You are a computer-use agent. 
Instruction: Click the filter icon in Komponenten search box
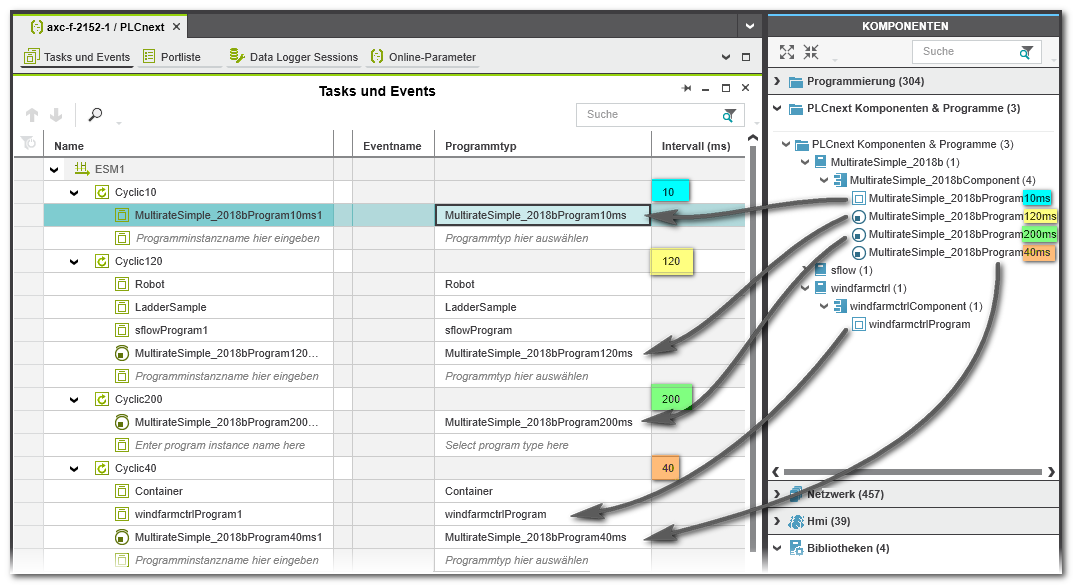pyautogui.click(x=1026, y=52)
